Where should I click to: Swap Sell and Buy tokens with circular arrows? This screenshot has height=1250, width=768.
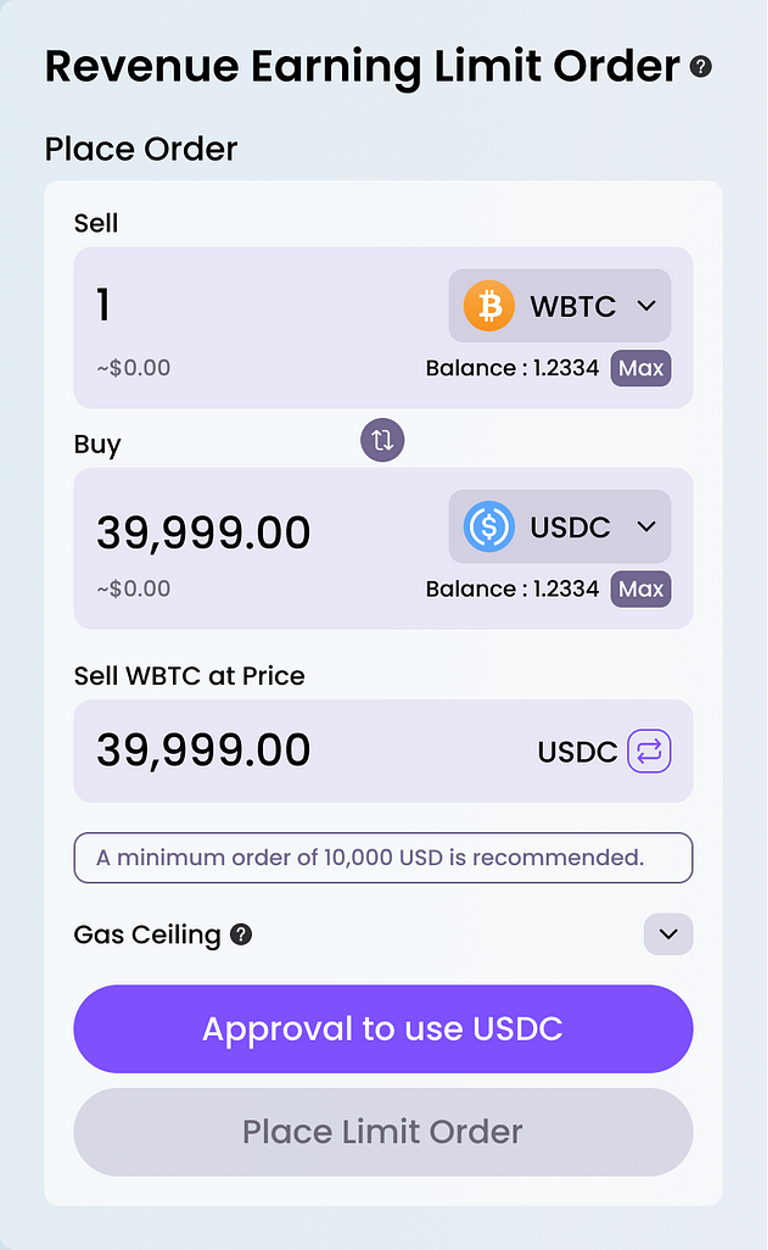click(382, 439)
